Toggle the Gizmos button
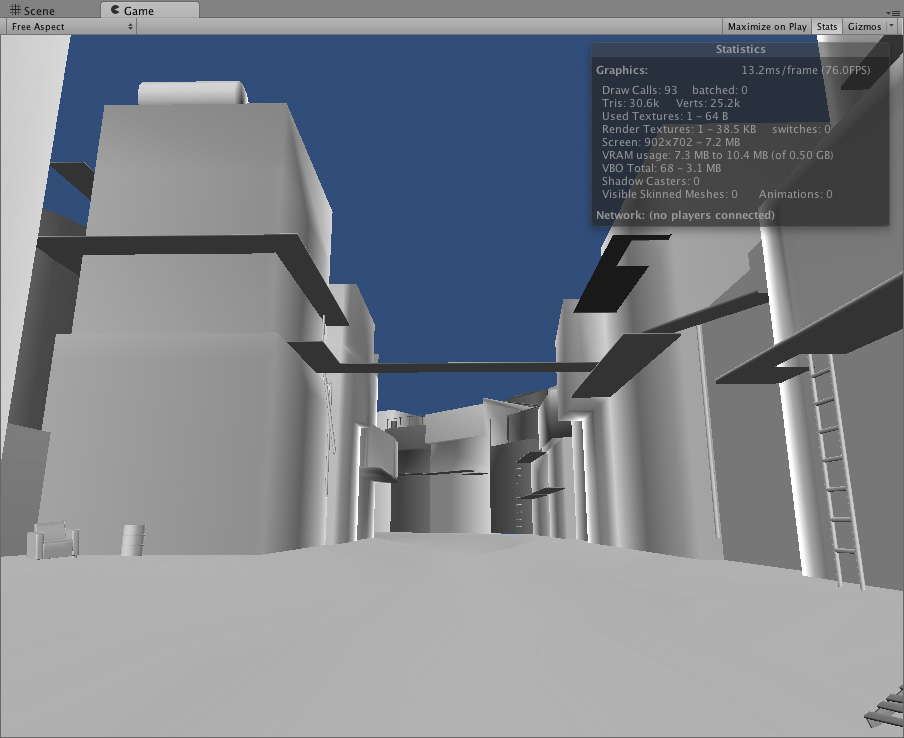 point(864,27)
